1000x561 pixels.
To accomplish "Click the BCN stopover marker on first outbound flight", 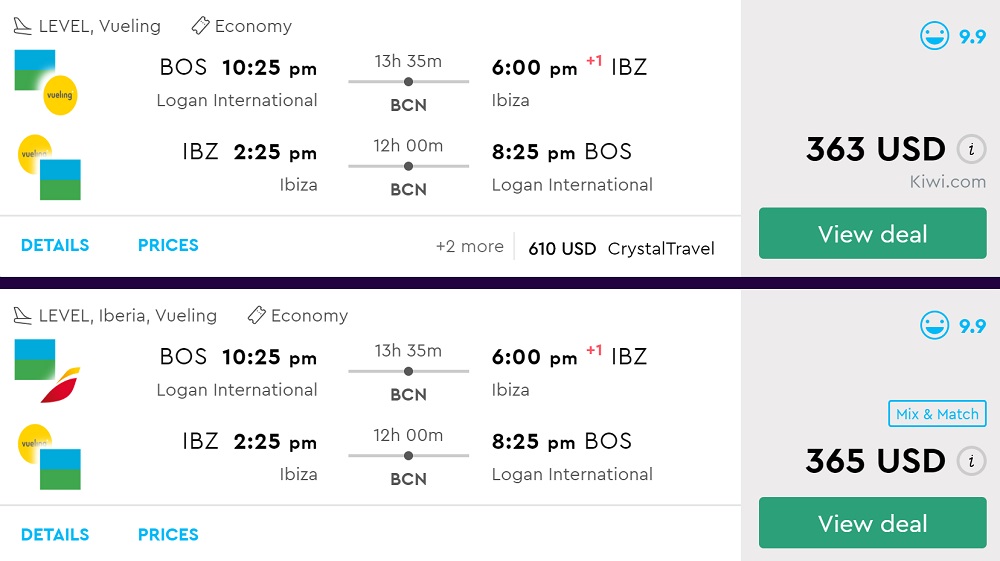I will 408,82.
